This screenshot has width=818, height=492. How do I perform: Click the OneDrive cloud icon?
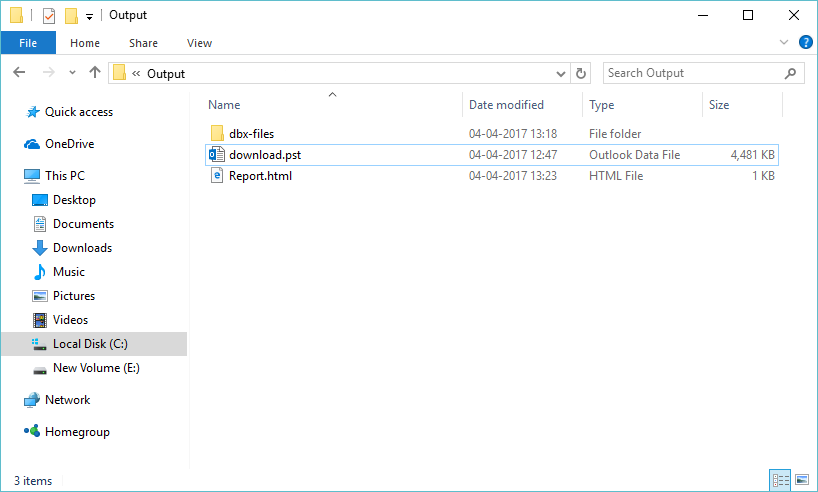32,144
